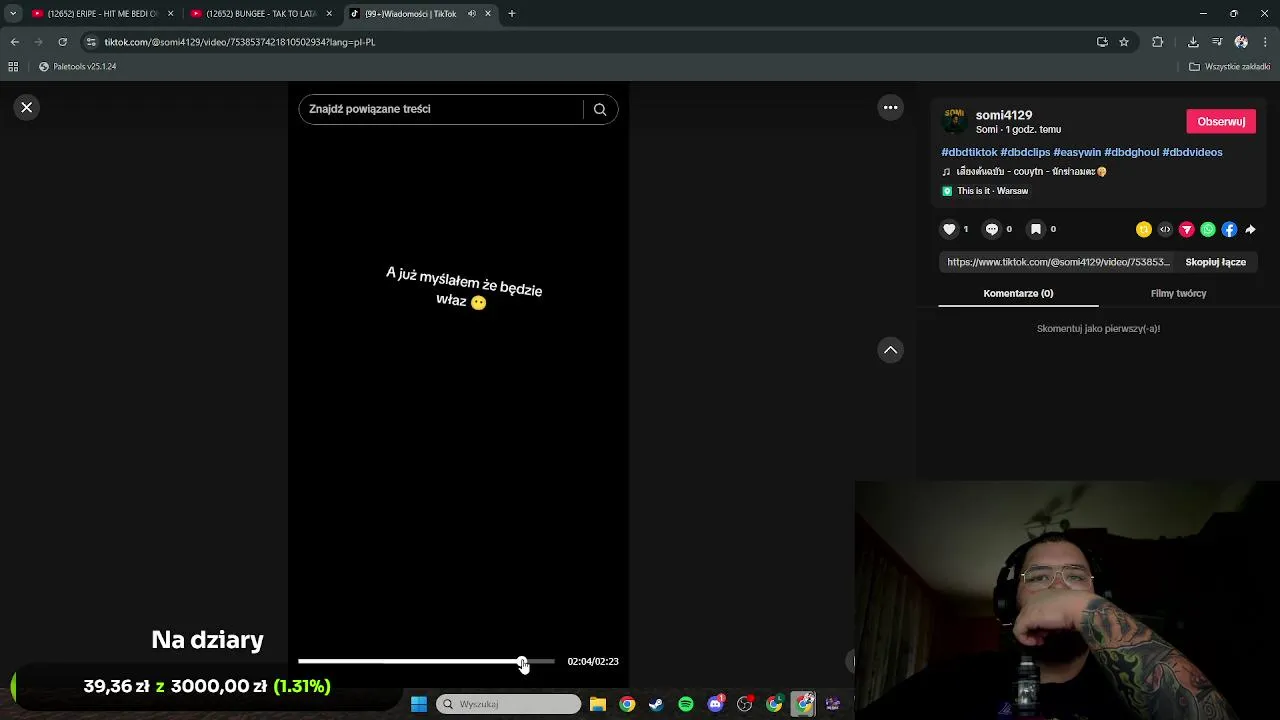Screen dimensions: 1280x720
Task: Open Steam from the taskbar
Action: pyautogui.click(x=656, y=704)
